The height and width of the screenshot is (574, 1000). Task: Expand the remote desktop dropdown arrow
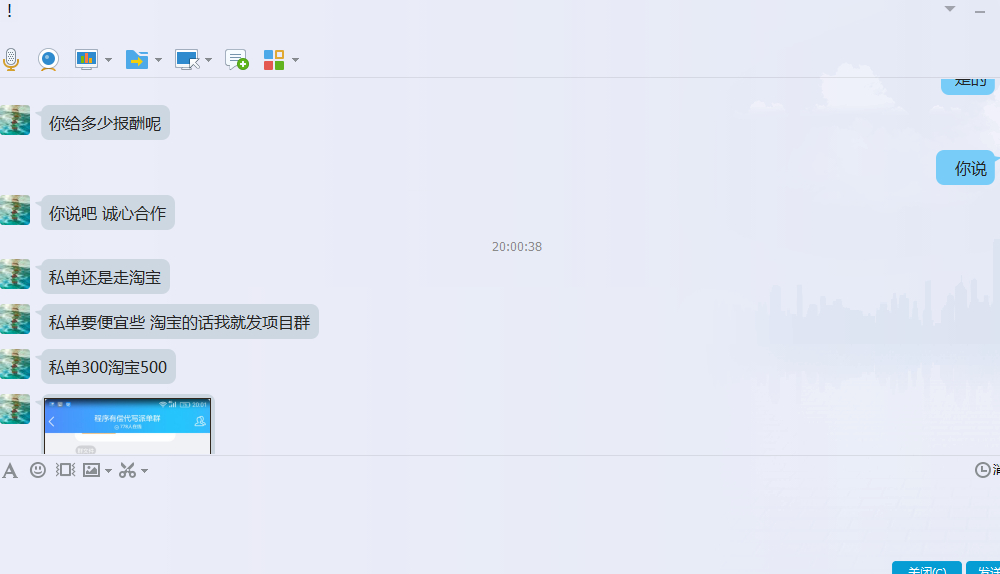209,60
